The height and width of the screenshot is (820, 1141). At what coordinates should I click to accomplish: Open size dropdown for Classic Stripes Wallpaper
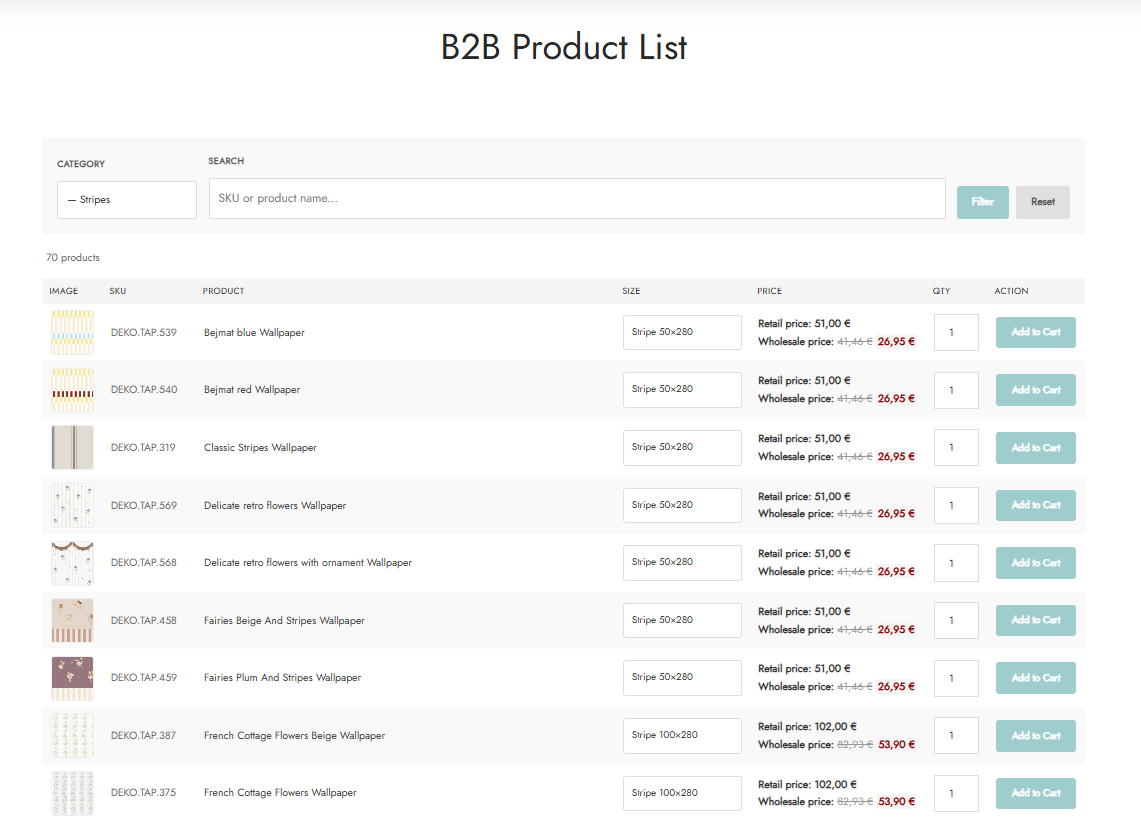(682, 447)
